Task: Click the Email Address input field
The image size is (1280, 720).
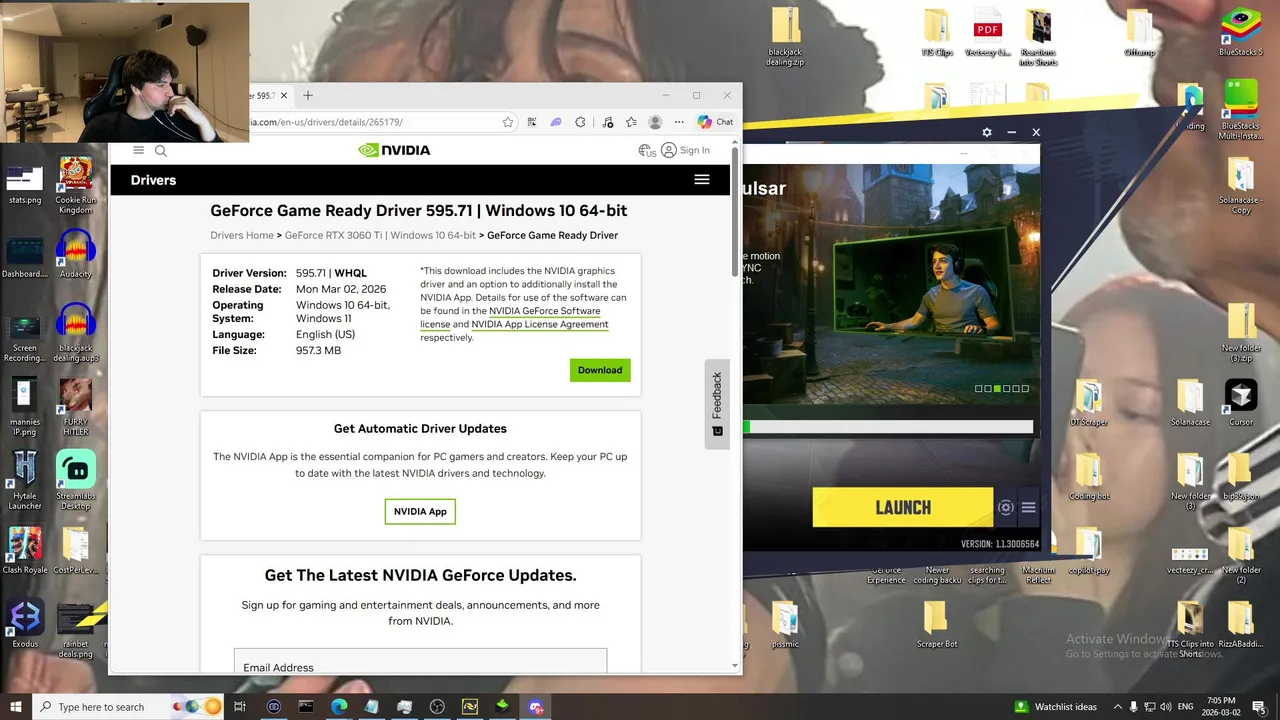Action: pos(420,662)
